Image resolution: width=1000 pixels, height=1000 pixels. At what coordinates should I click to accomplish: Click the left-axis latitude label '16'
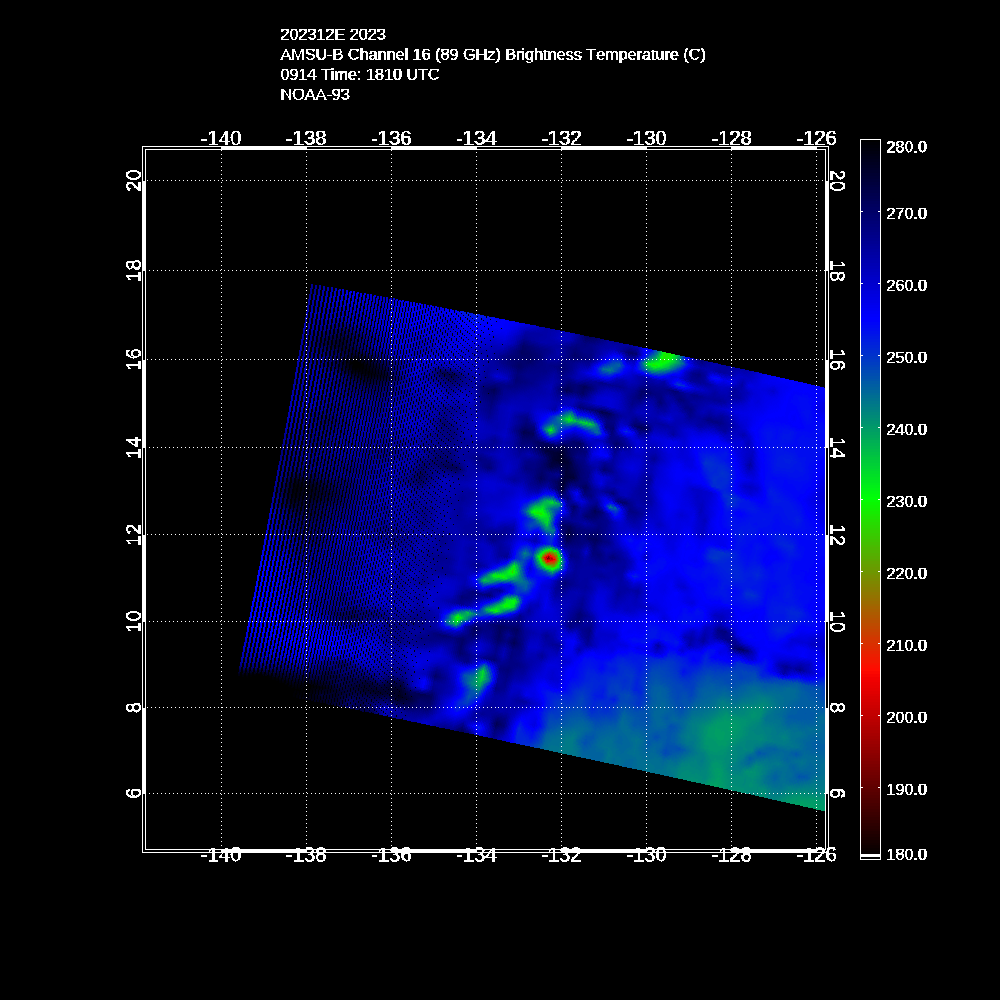coord(134,360)
